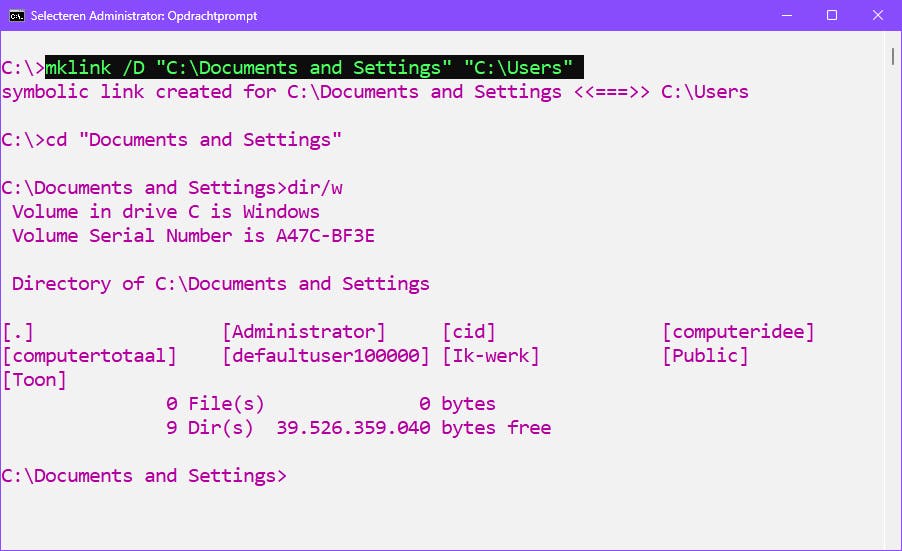
Task: Click the vertical scrollbar thumb
Action: point(892,56)
